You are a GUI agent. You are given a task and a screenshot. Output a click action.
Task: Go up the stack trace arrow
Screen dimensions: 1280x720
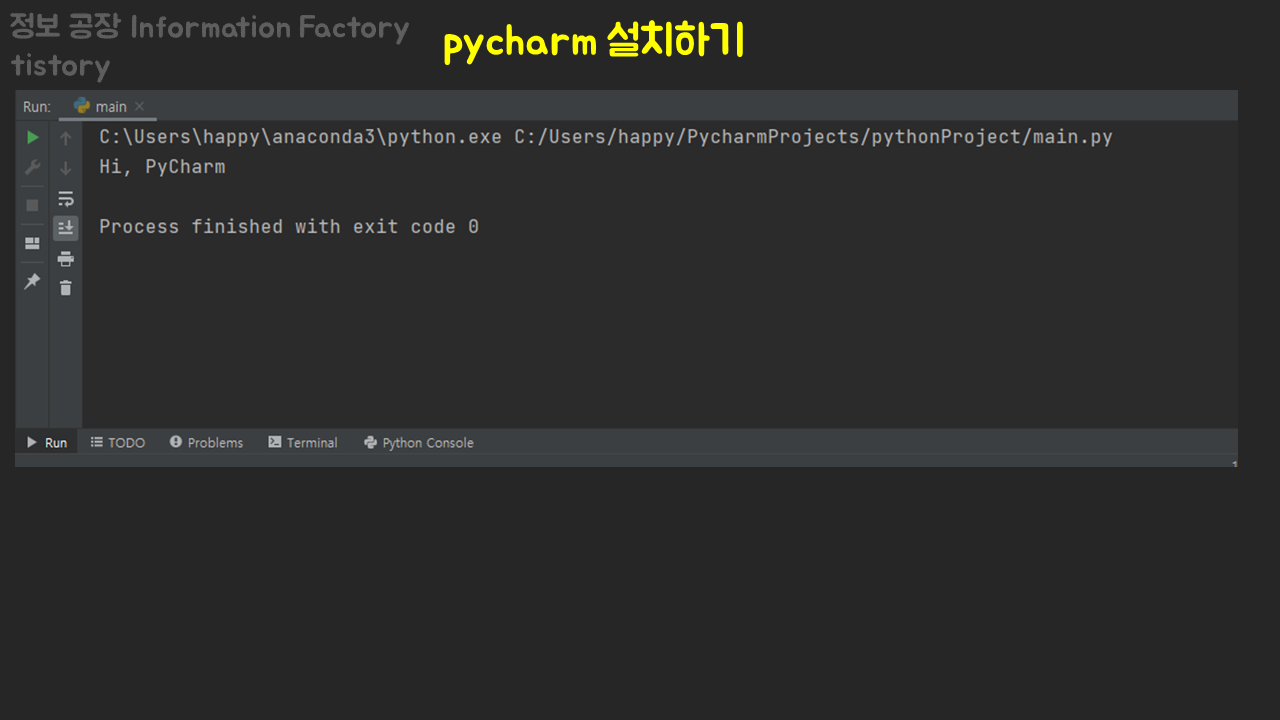click(x=66, y=138)
